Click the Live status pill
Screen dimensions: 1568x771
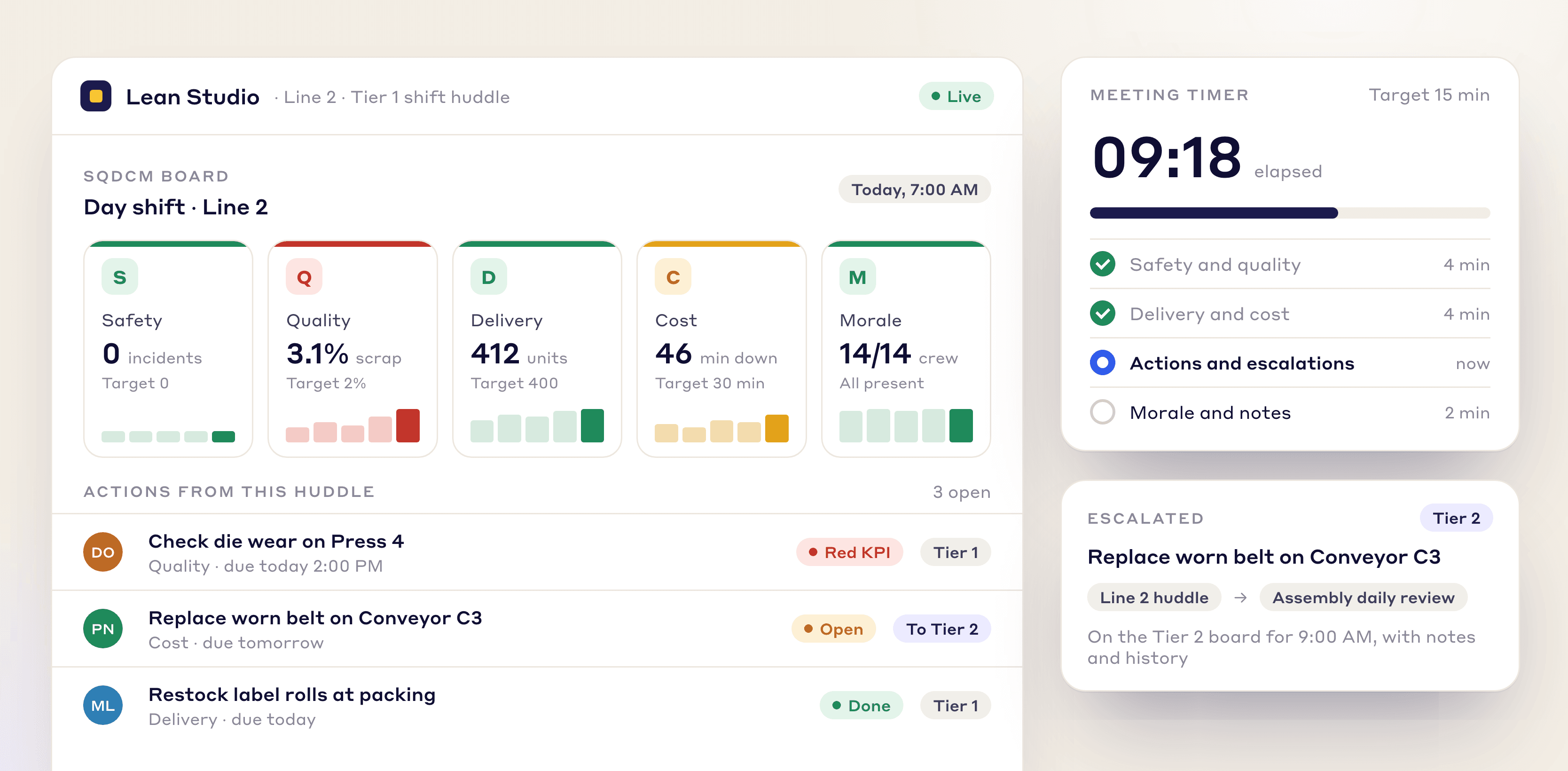click(956, 96)
